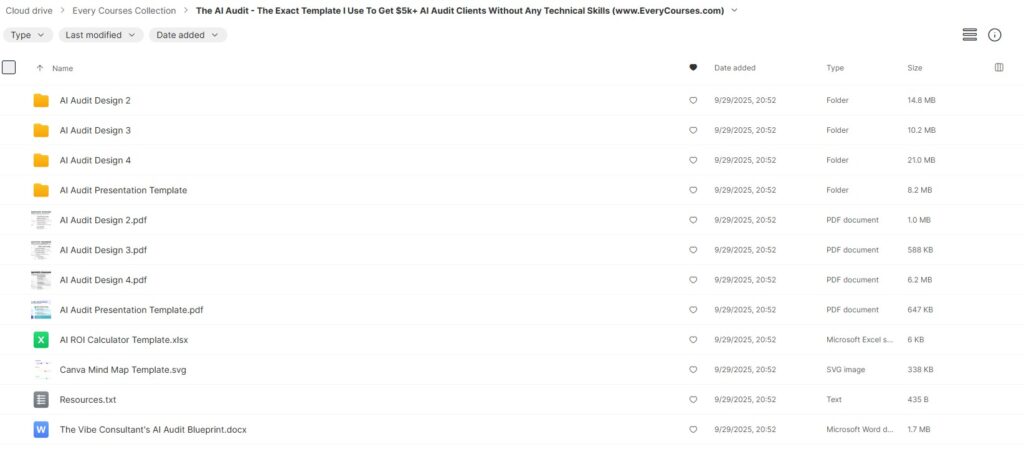The image size is (1024, 452).
Task: Open the Type filter dropdown
Action: pyautogui.click(x=28, y=35)
